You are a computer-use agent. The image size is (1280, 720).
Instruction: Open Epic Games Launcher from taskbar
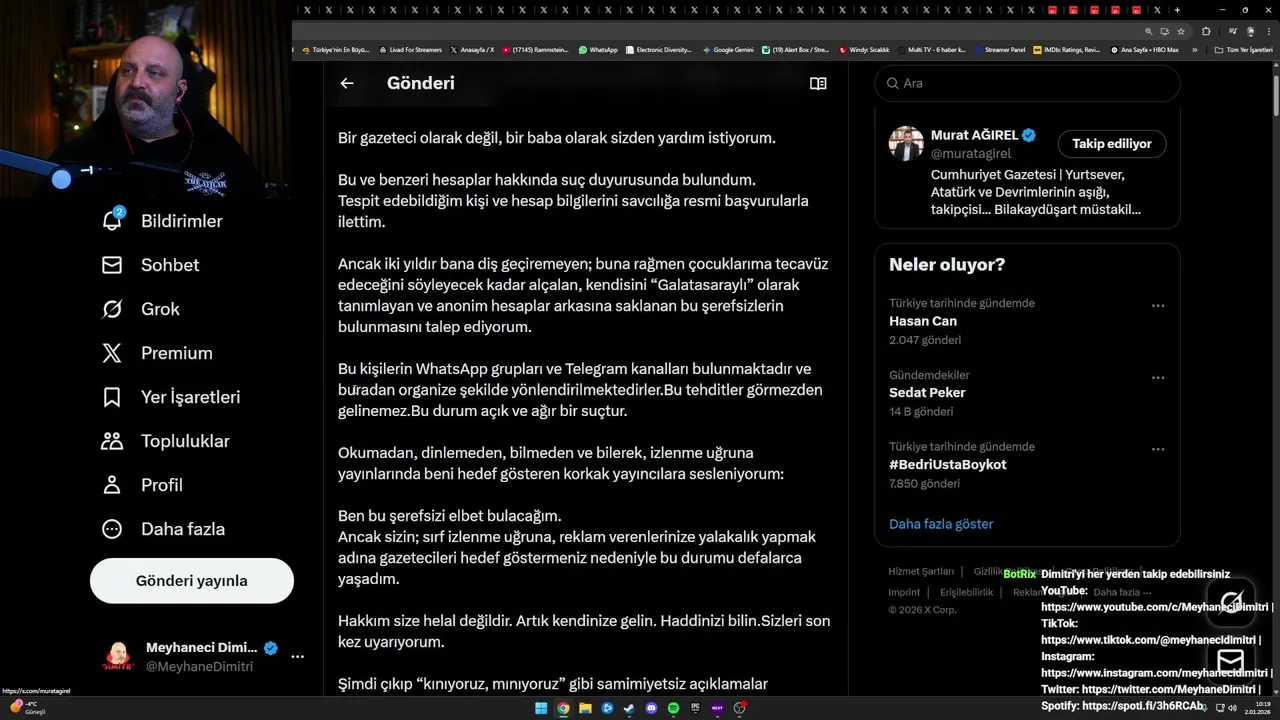click(x=695, y=708)
